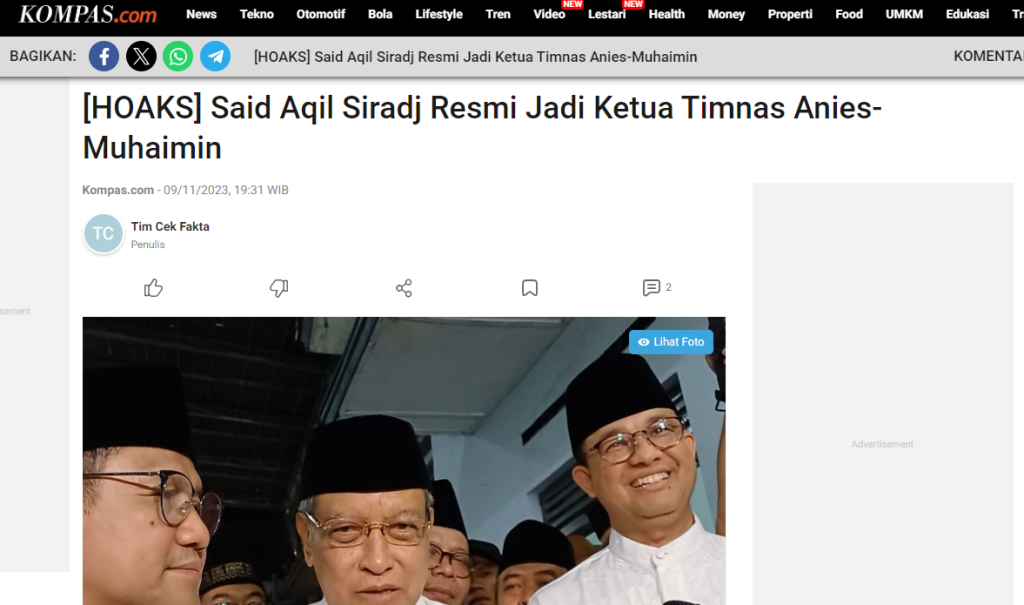The image size is (1024, 605).
Task: Open the Video section marked NEW
Action: [549, 14]
